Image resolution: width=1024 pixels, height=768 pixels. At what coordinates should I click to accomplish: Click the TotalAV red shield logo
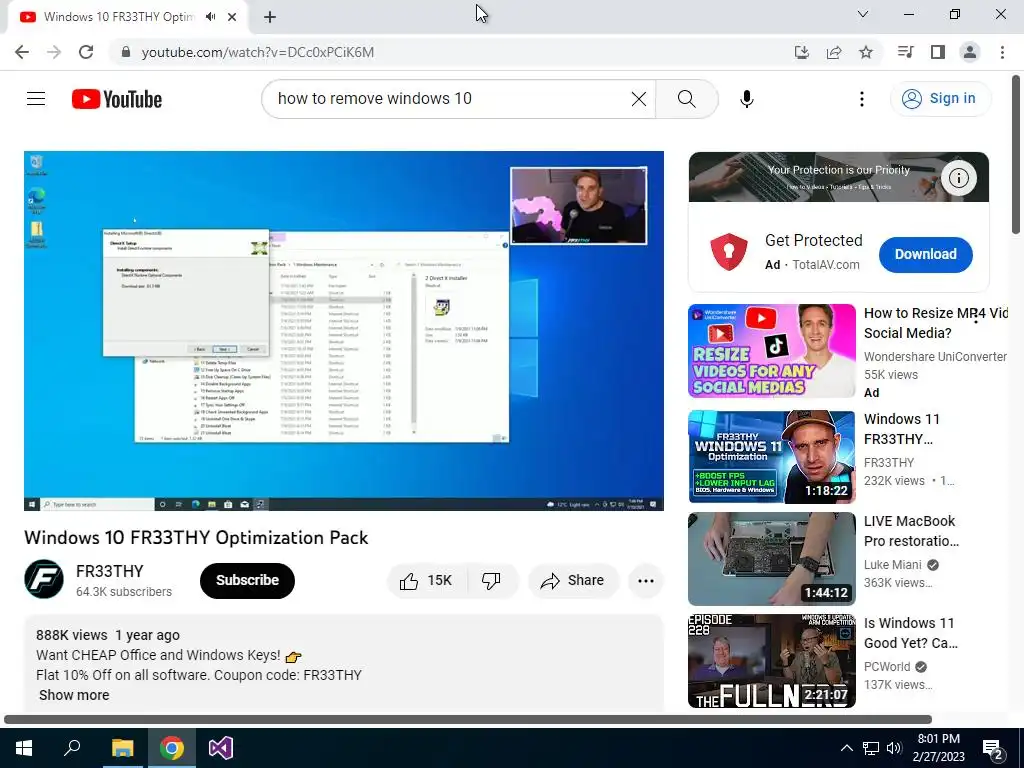(729, 252)
